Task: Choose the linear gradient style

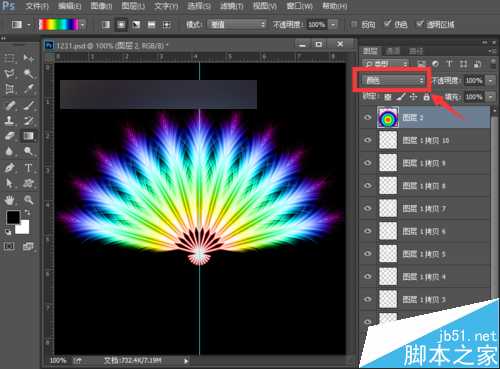Action: [106, 25]
